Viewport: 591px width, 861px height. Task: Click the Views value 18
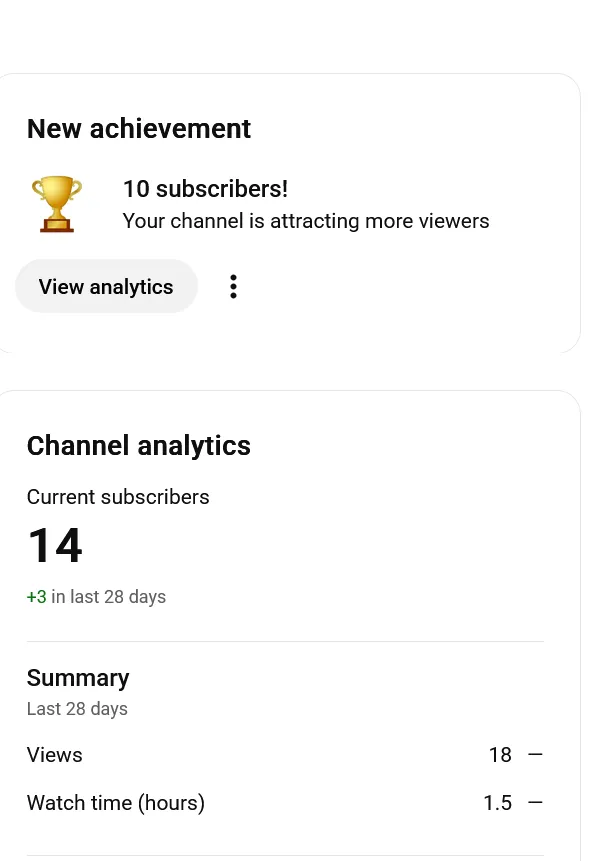(500, 755)
